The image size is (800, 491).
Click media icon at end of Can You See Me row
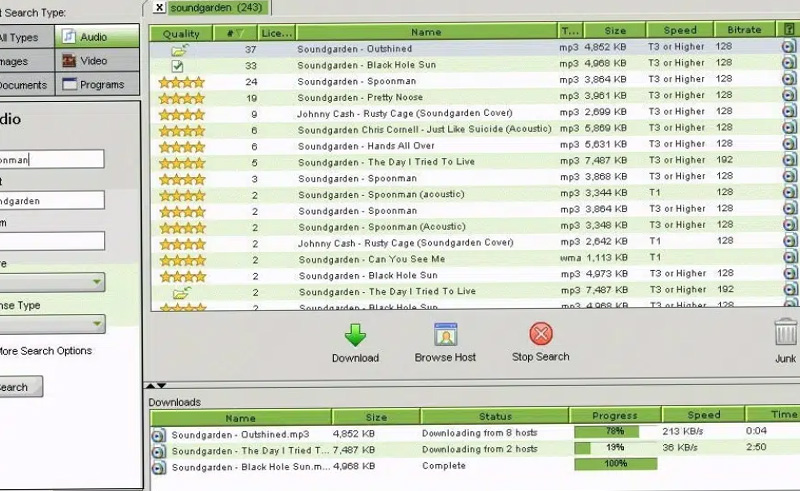pyautogui.click(x=790, y=257)
